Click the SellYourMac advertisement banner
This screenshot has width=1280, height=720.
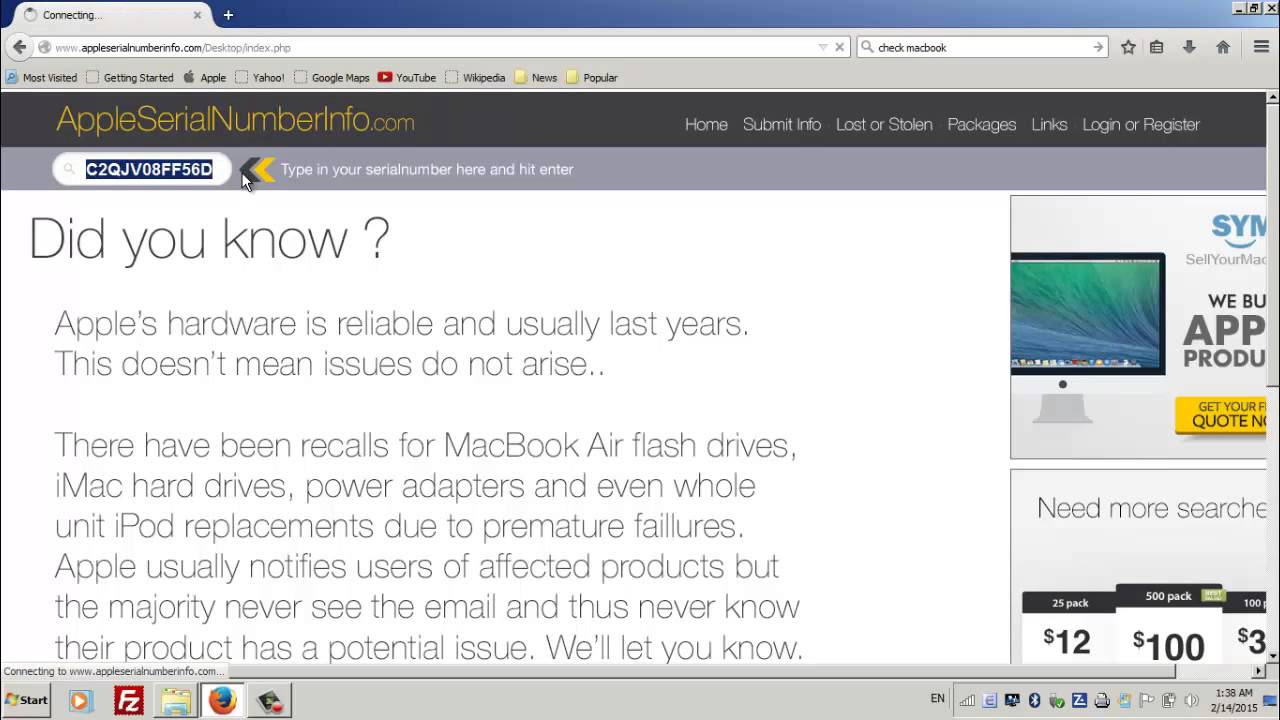1138,327
